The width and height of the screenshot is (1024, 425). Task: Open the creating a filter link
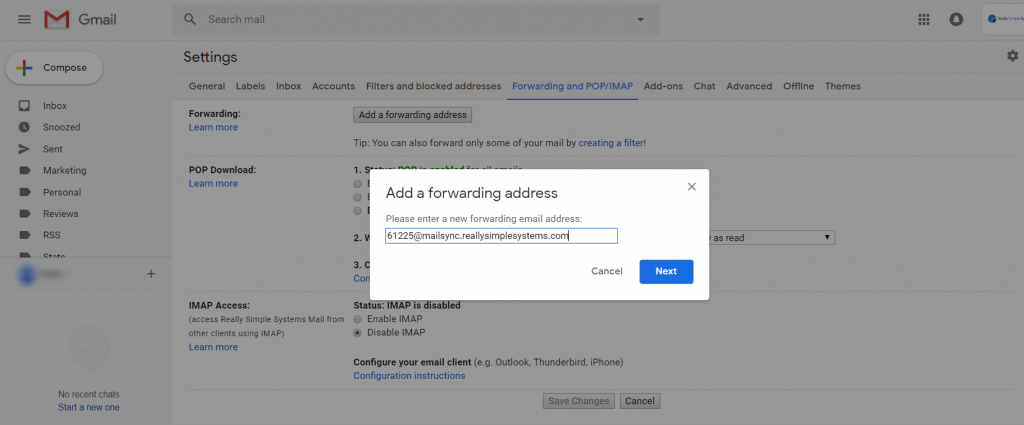click(x=612, y=142)
